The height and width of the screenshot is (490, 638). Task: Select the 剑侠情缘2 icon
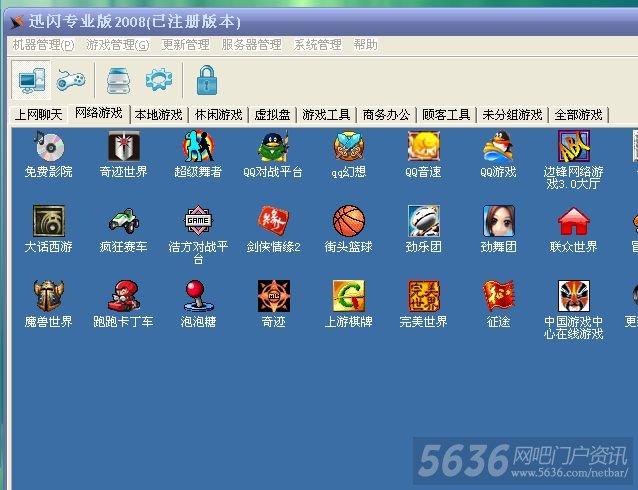point(273,221)
